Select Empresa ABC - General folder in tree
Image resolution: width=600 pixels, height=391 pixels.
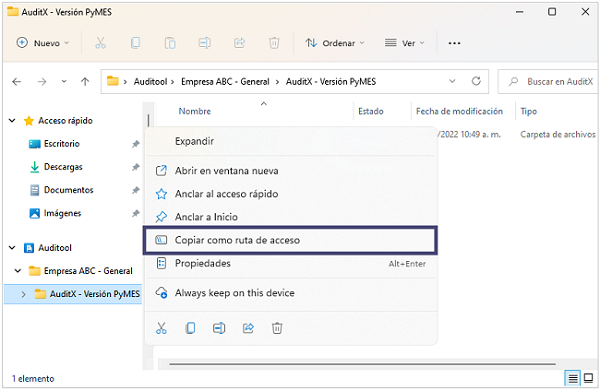(88, 271)
